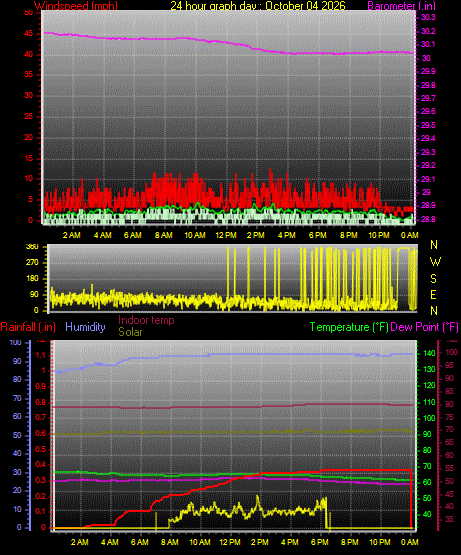Click the 35 windspeed axis value
Screen dimensions: 461x555
point(29,75)
